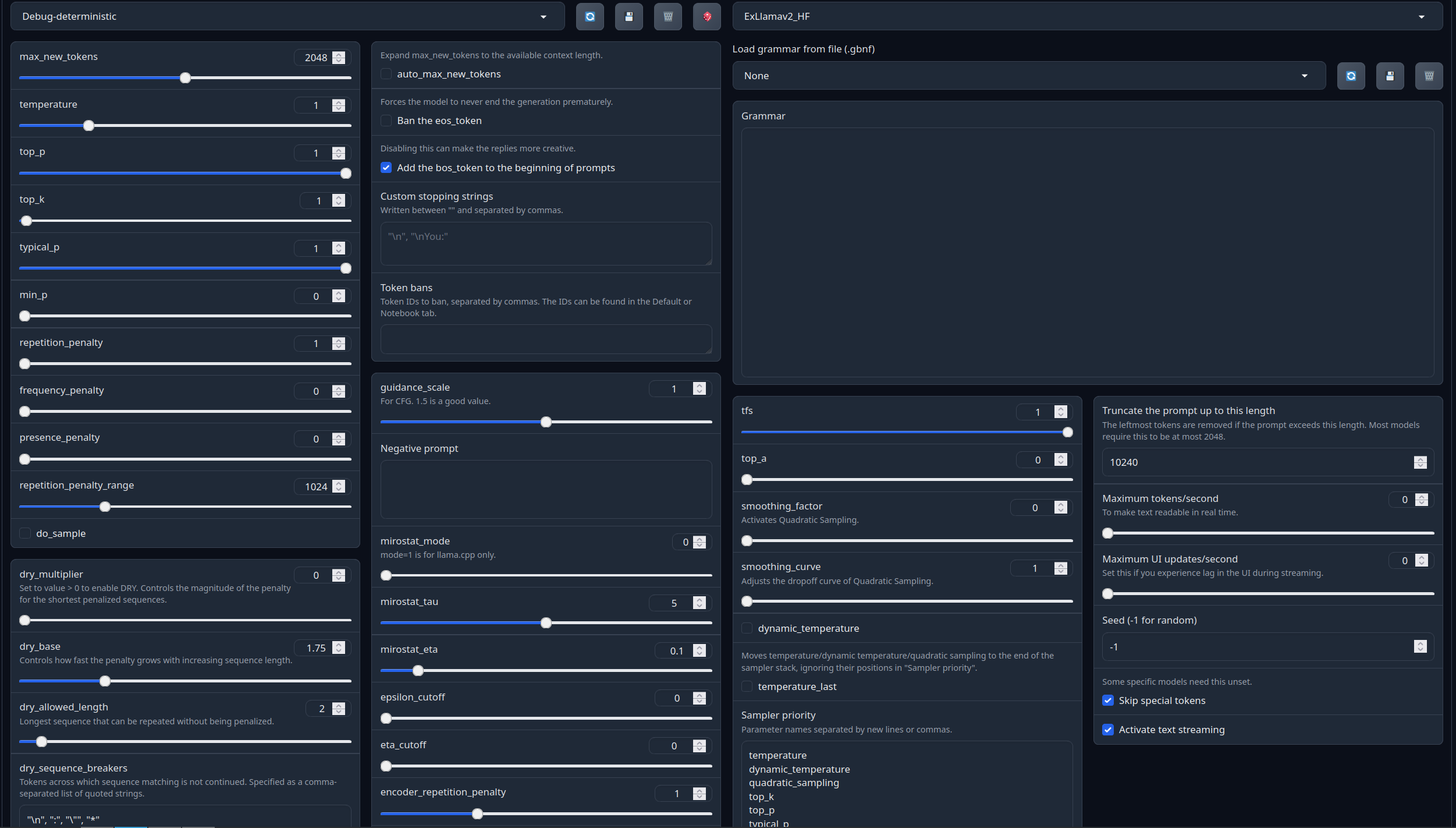1456x828 pixels.
Task: Delete the selected grammar file via trash icon
Action: (1429, 76)
